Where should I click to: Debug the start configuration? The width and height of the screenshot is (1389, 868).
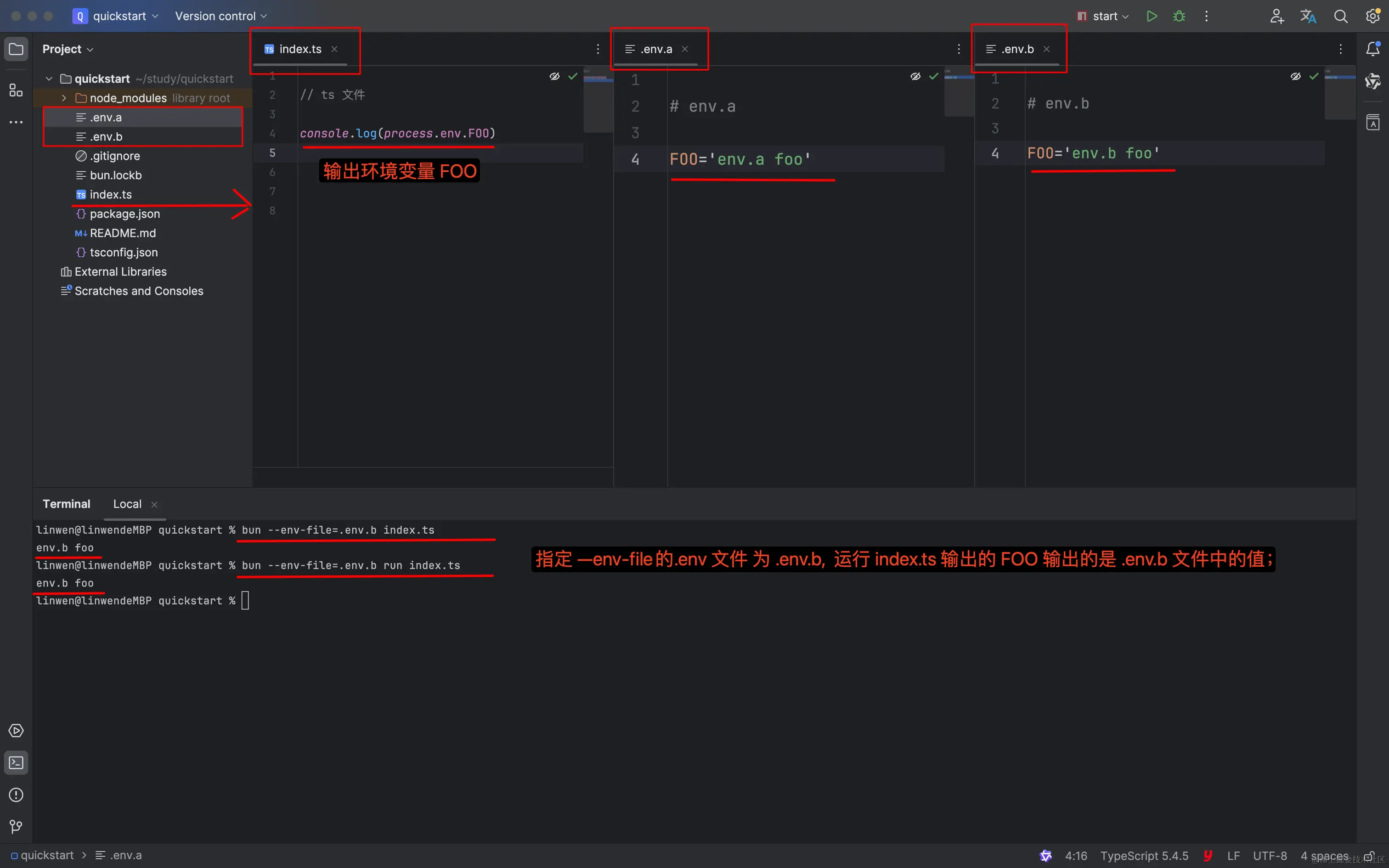(1179, 16)
